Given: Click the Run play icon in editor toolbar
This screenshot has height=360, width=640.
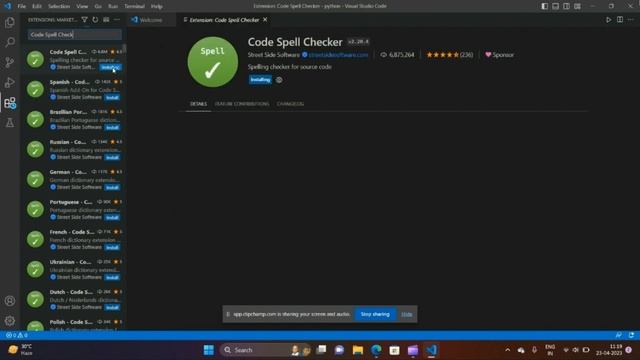Looking at the screenshot, I should coord(609,20).
